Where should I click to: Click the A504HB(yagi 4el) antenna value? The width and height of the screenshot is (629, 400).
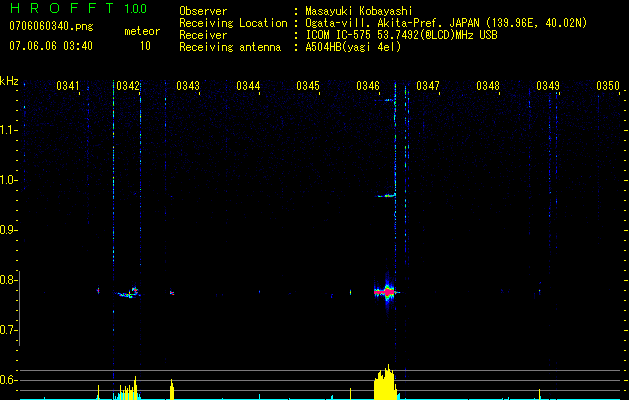353,47
